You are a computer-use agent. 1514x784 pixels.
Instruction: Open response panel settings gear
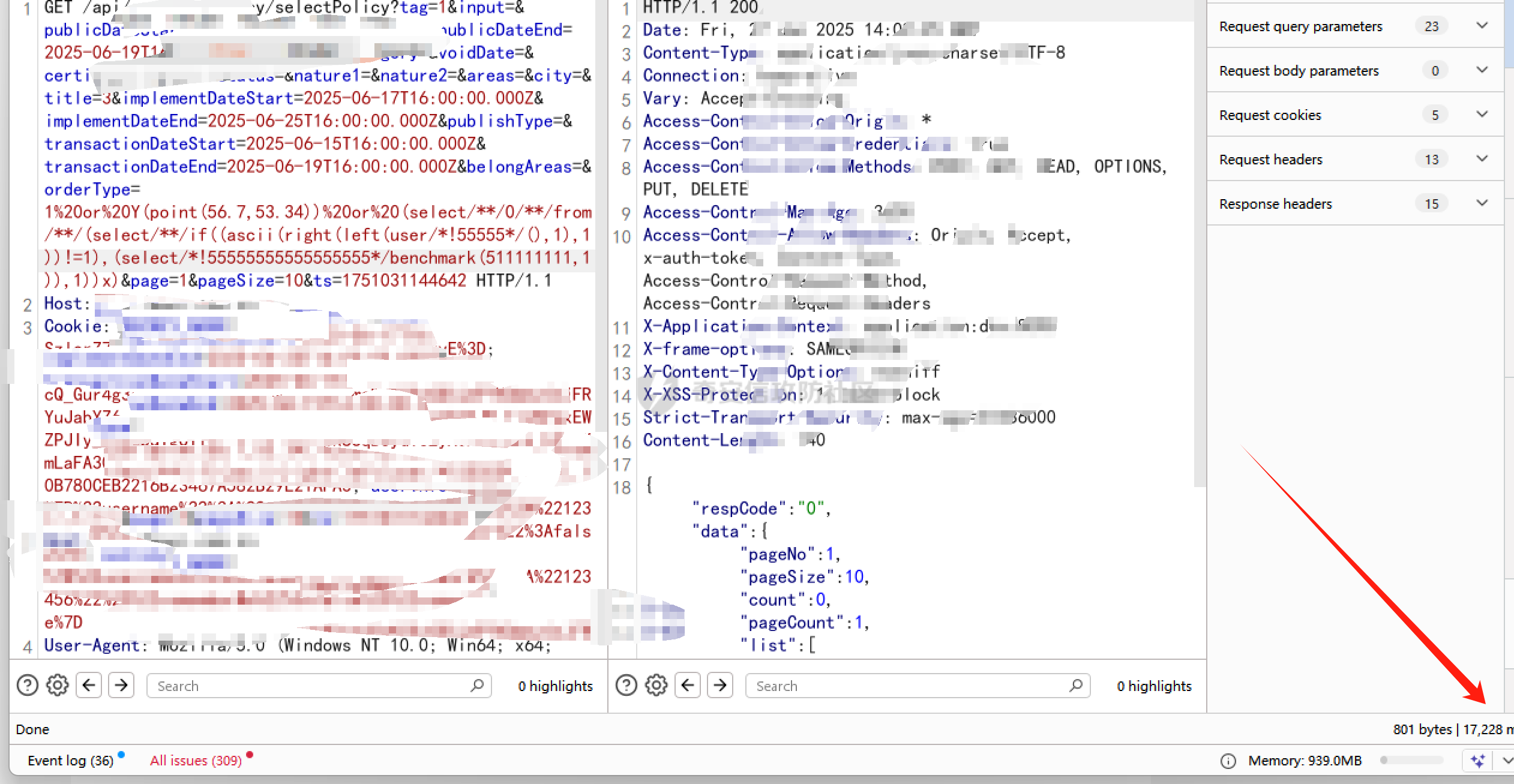[656, 685]
